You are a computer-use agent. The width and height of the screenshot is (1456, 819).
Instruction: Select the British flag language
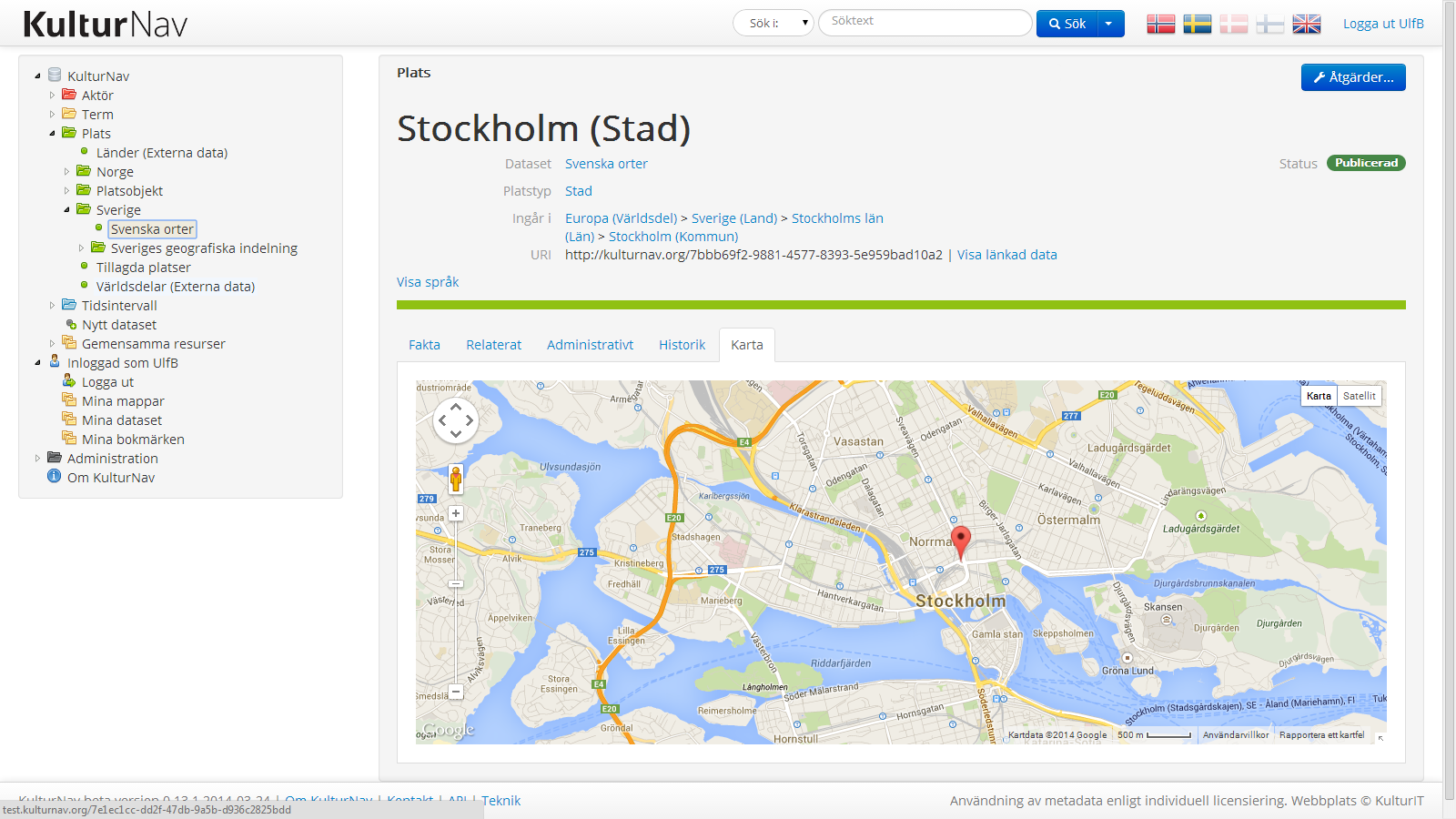point(1306,24)
